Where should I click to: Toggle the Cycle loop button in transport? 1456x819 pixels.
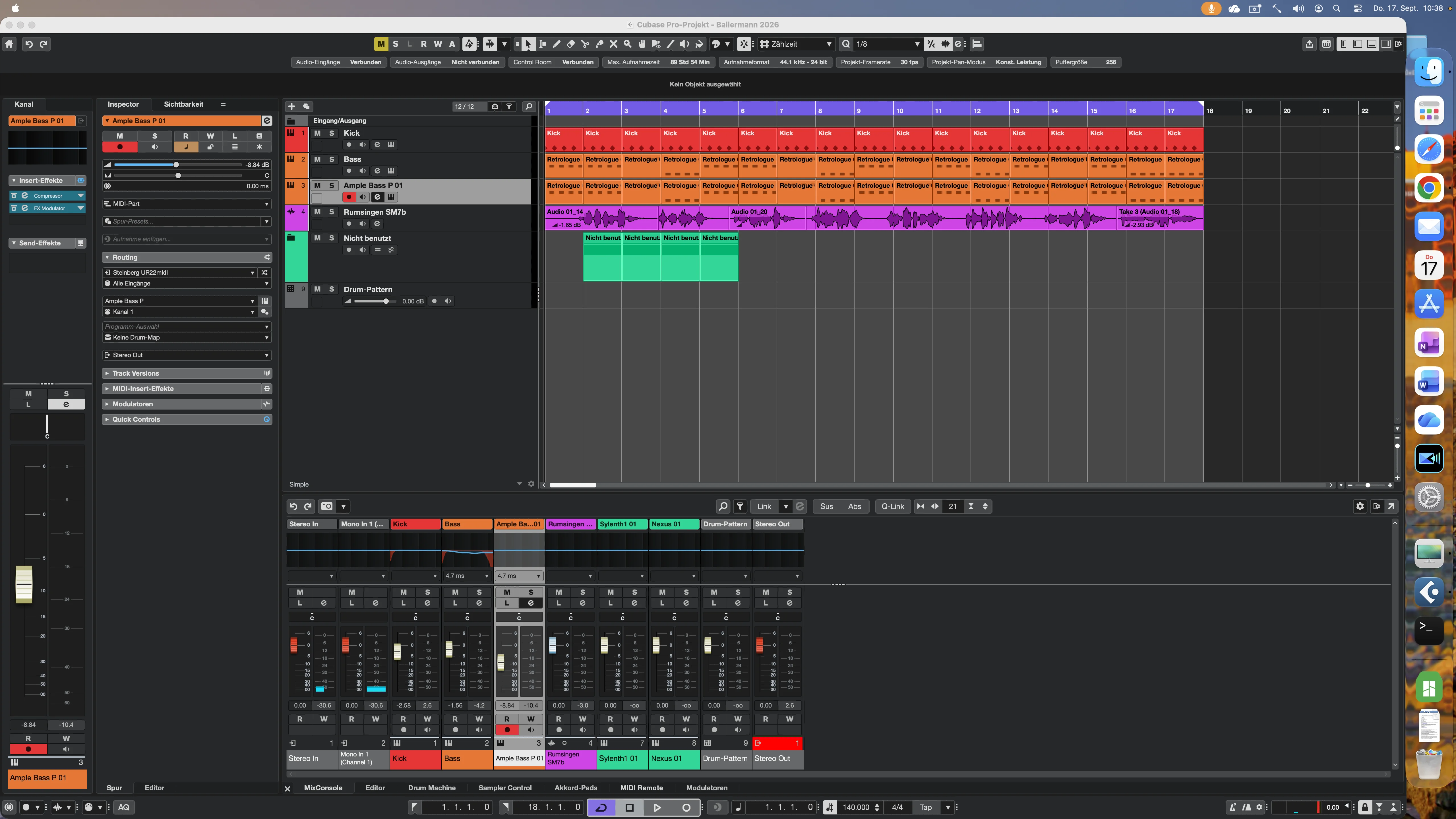[601, 808]
